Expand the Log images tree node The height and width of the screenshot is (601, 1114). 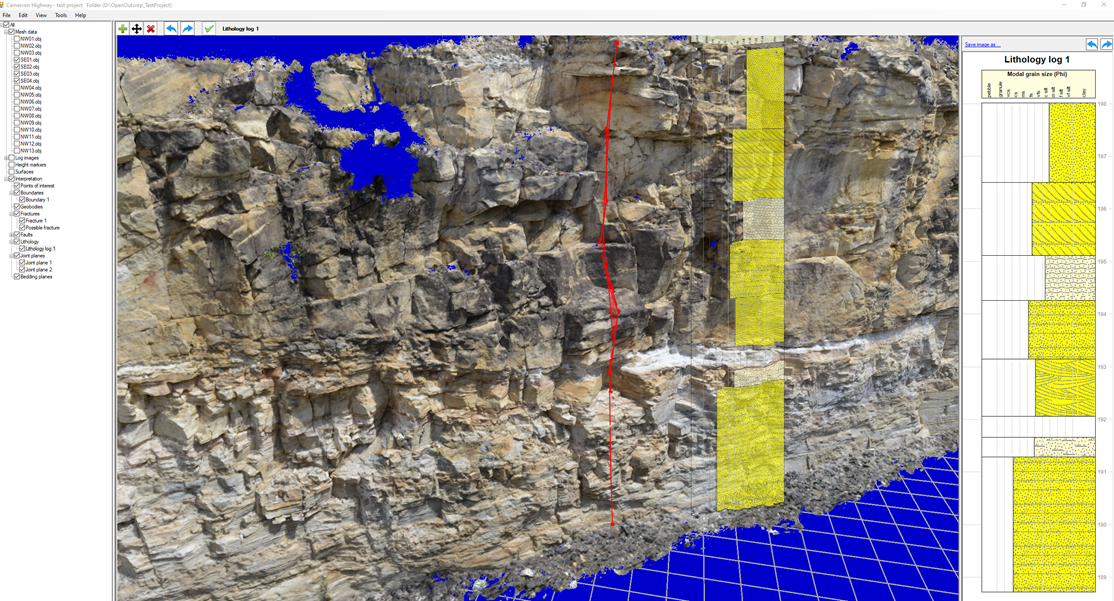(x=6, y=158)
